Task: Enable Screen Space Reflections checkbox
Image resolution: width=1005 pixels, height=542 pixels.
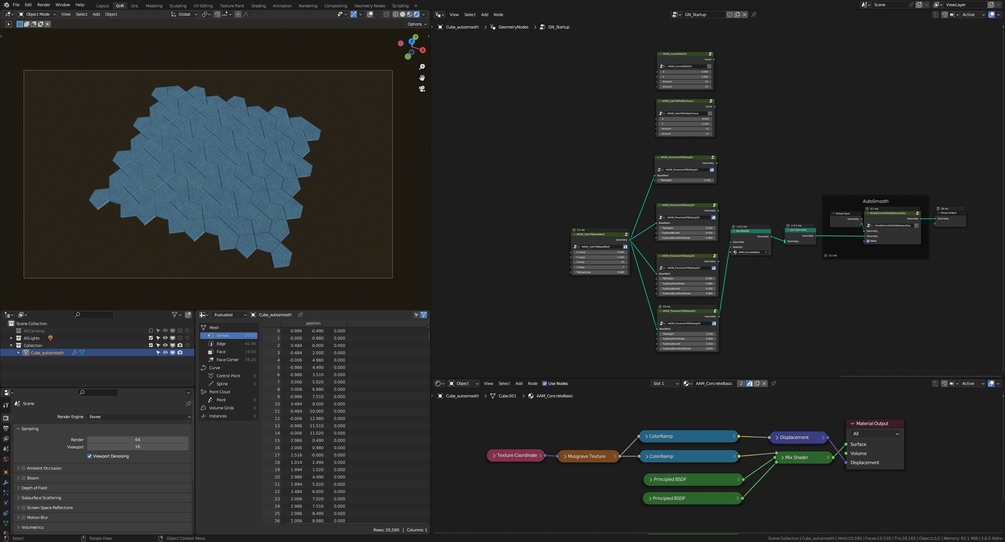Action: tap(24, 507)
